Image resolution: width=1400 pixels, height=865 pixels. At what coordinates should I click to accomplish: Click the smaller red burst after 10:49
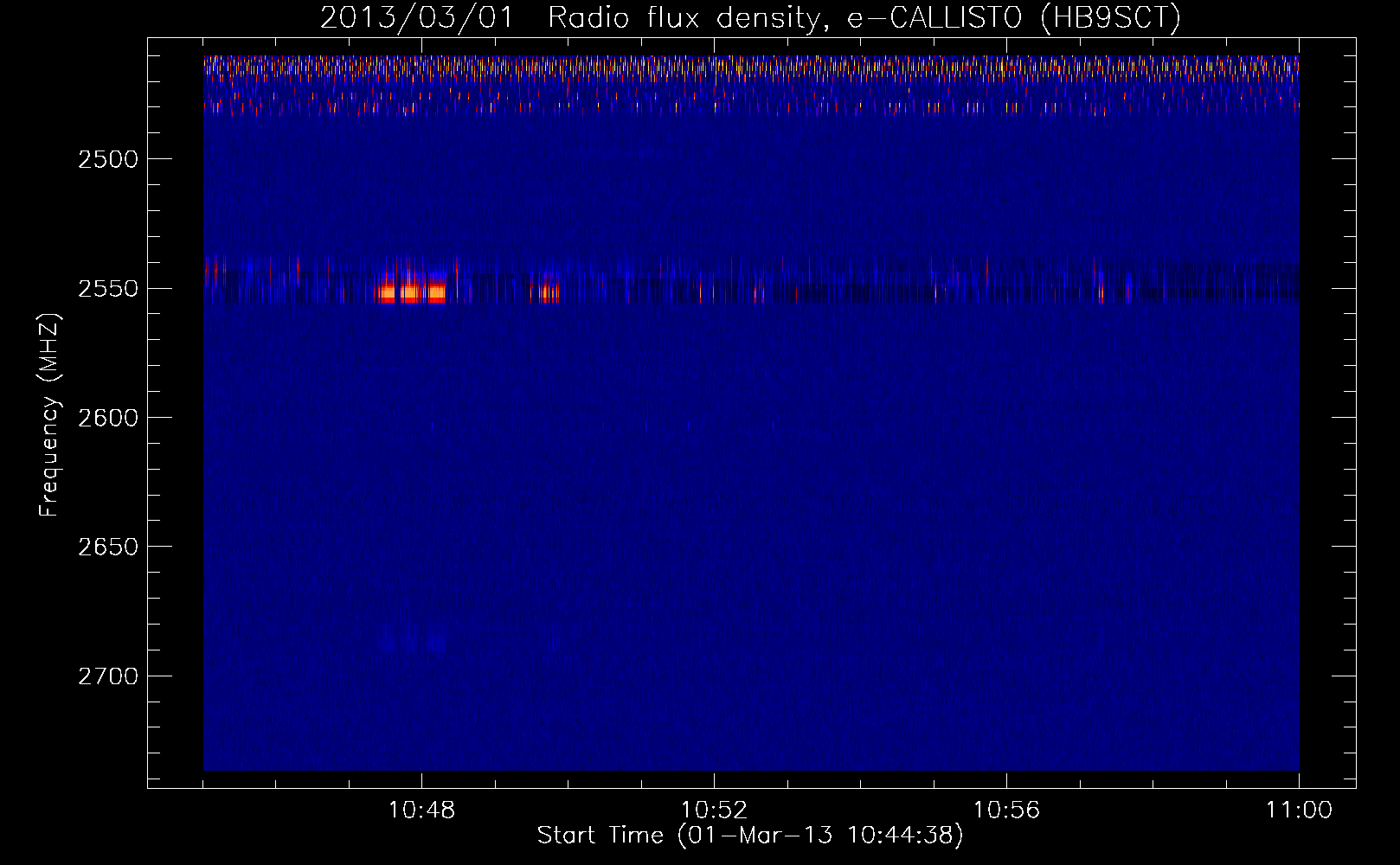548,292
